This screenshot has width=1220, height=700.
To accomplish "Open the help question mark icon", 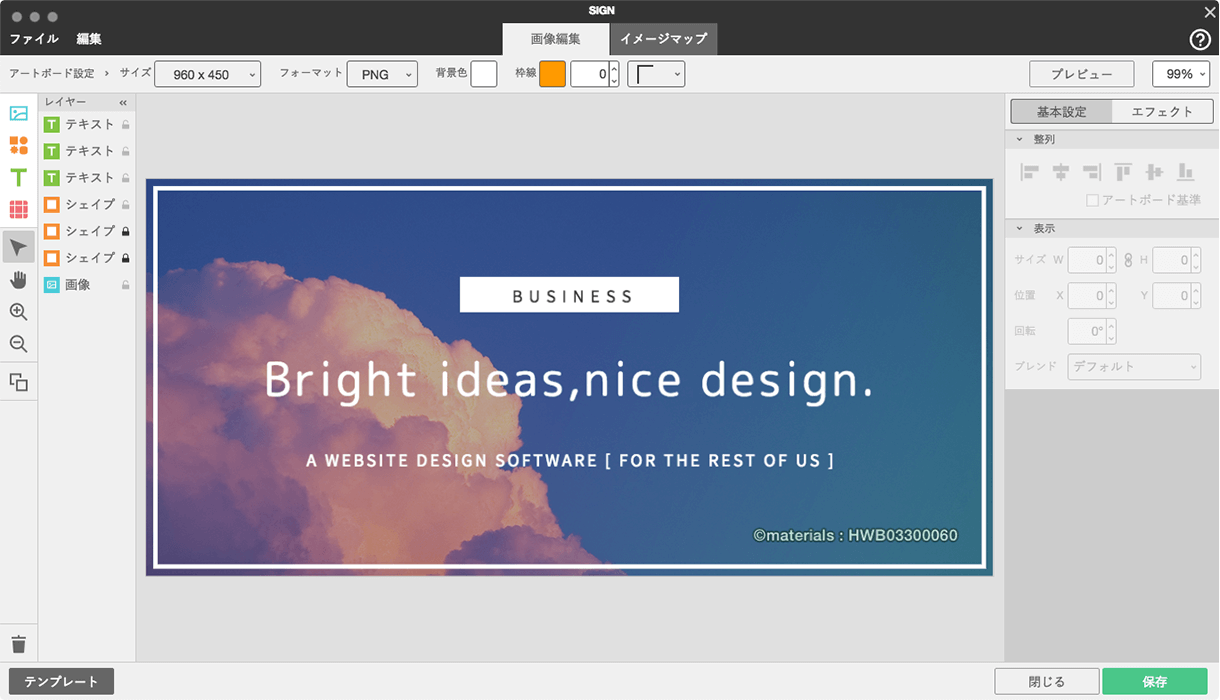I will point(1200,39).
